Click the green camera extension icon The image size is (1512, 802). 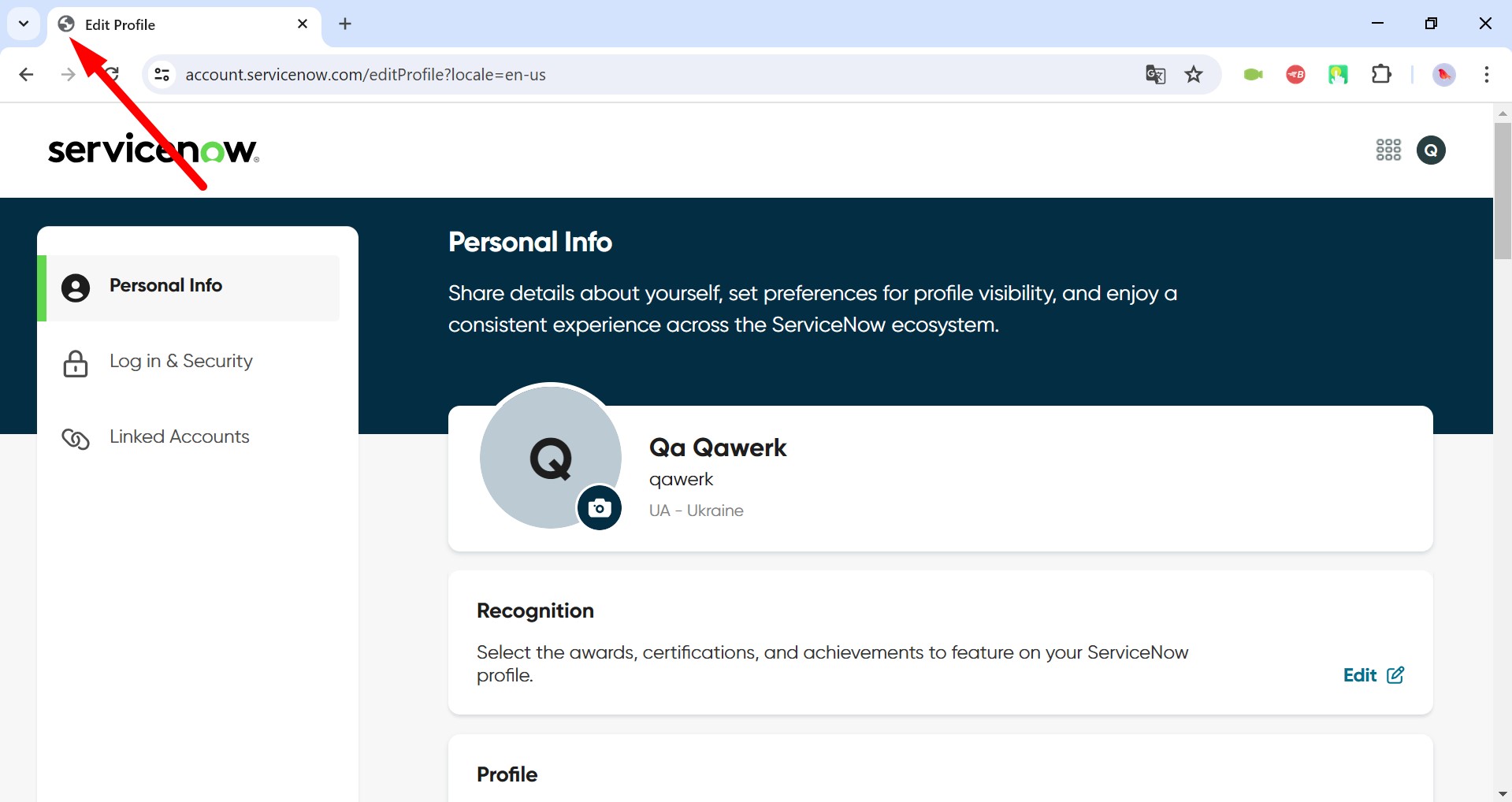[x=1253, y=75]
